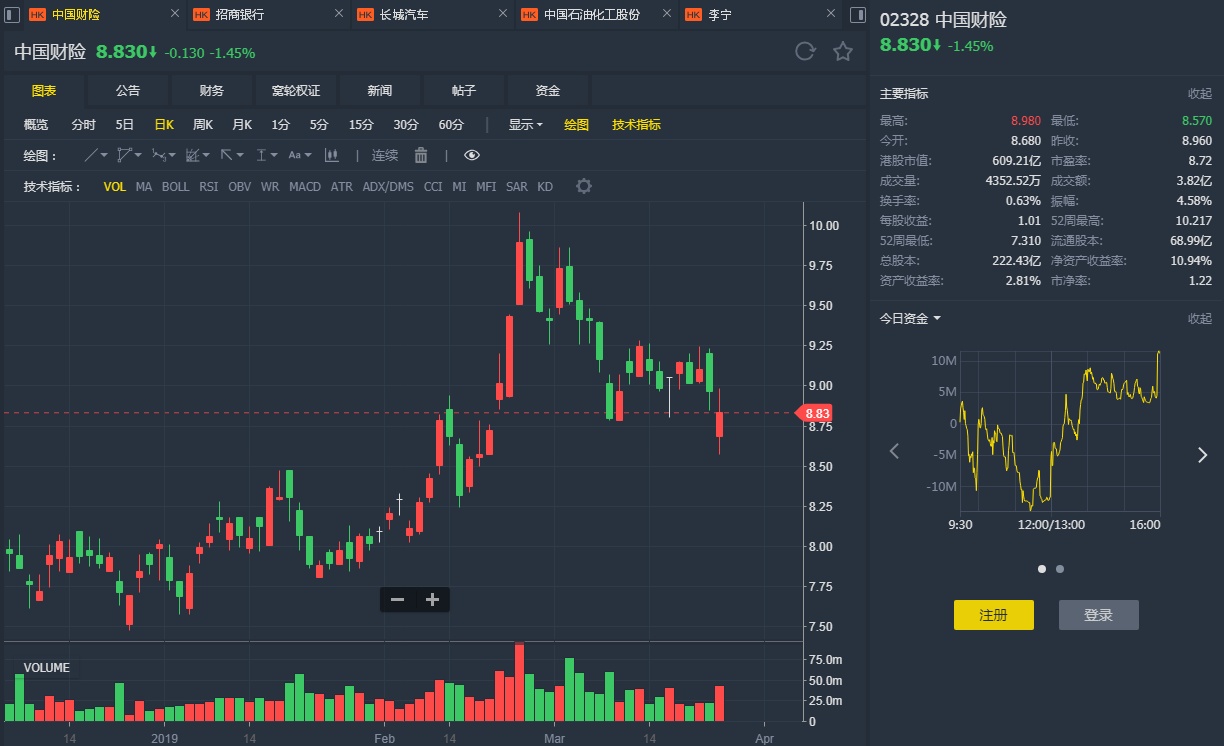Screen dimensions: 1224x746
Task: Add 中国财险 to favorites via star icon
Action: click(843, 52)
